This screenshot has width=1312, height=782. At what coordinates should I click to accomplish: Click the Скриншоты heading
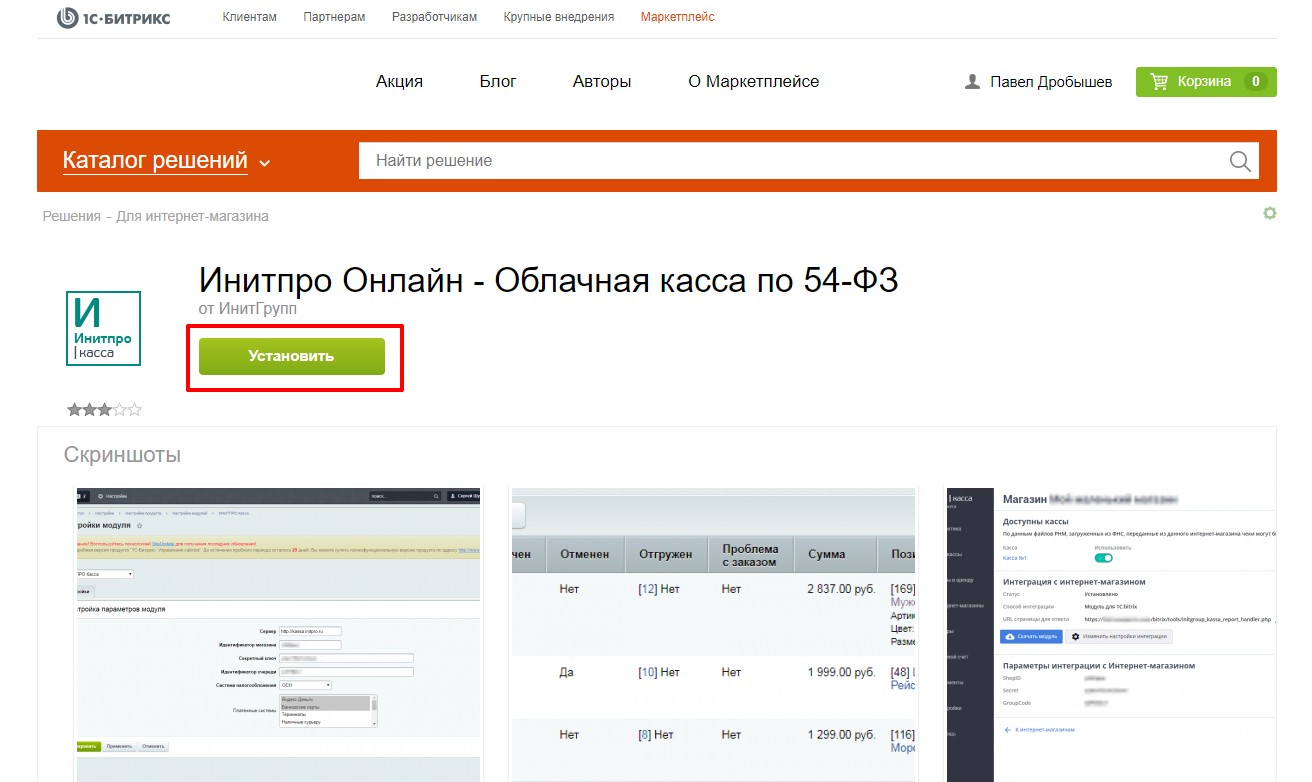tap(122, 455)
